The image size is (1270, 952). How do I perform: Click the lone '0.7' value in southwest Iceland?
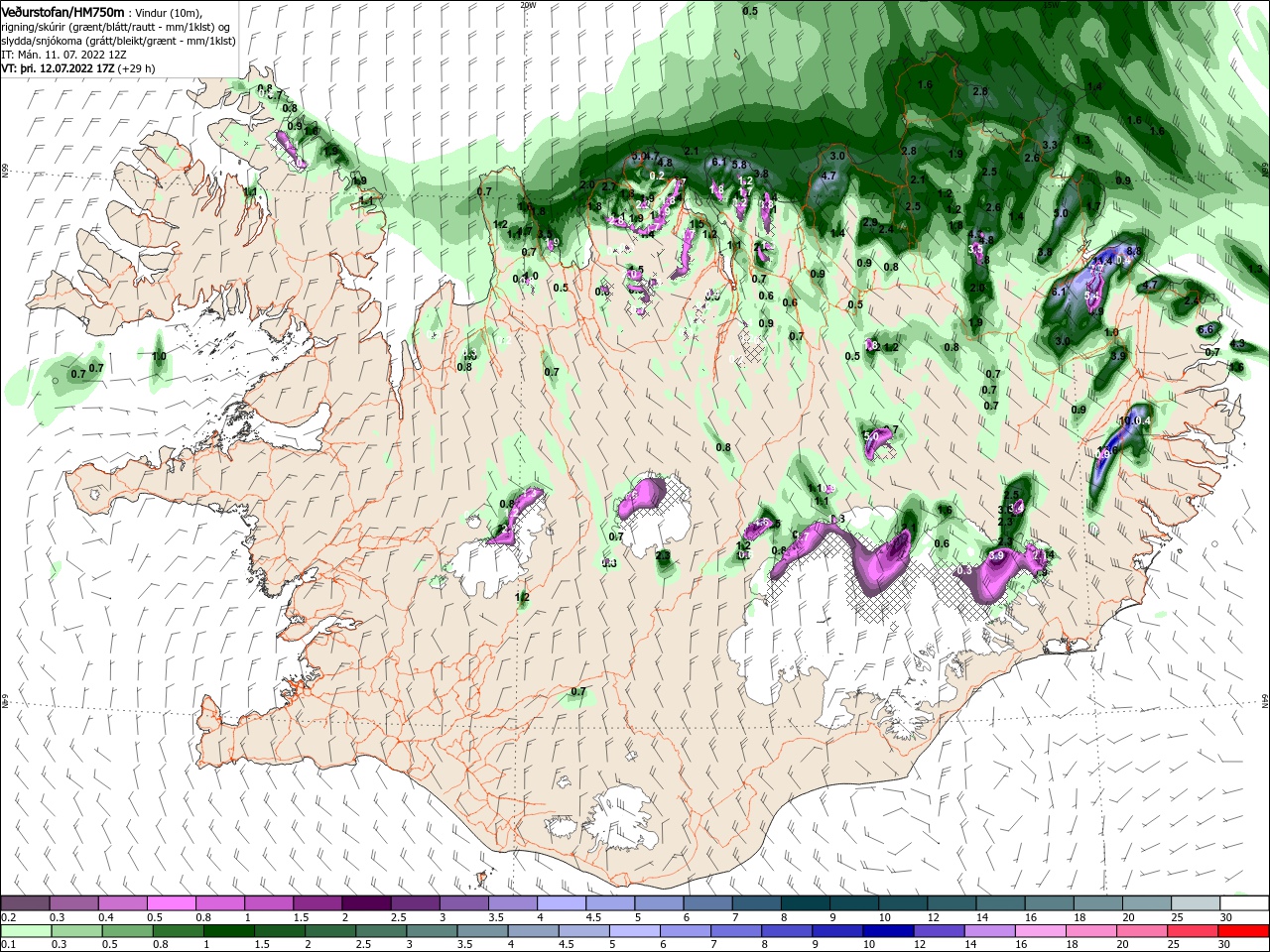coord(578,692)
